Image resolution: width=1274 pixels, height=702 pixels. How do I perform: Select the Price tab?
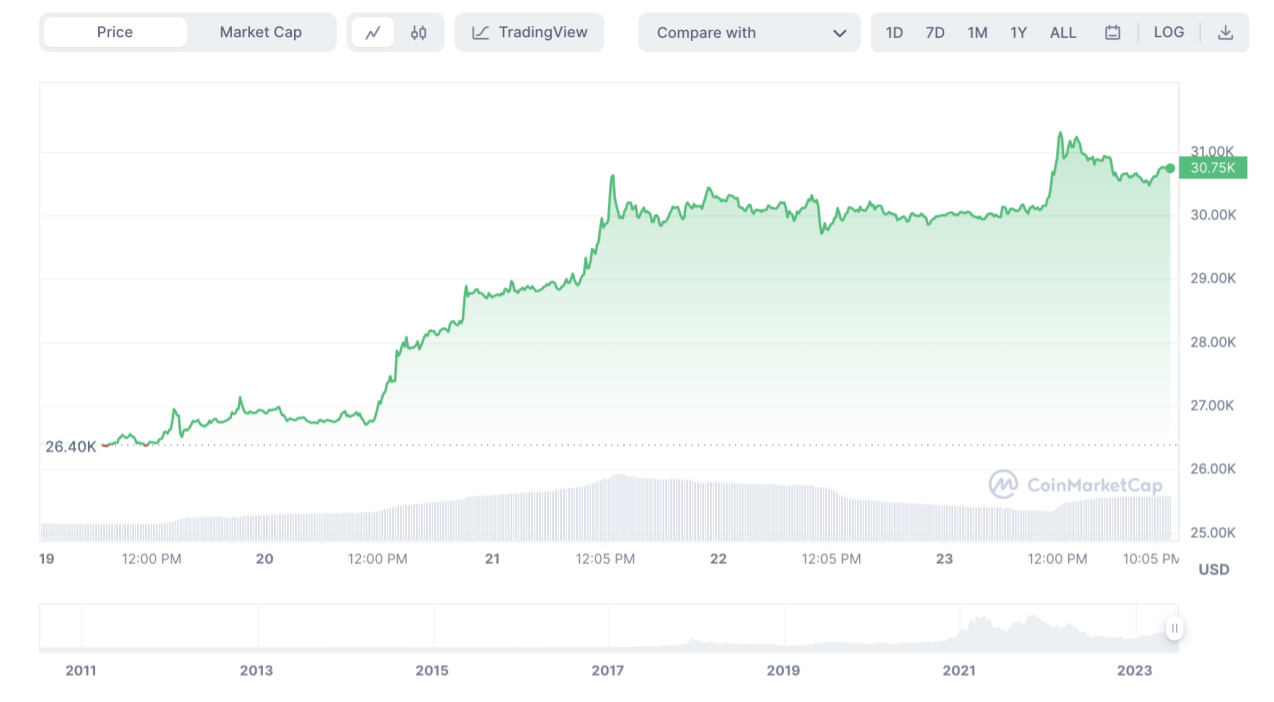(x=115, y=33)
